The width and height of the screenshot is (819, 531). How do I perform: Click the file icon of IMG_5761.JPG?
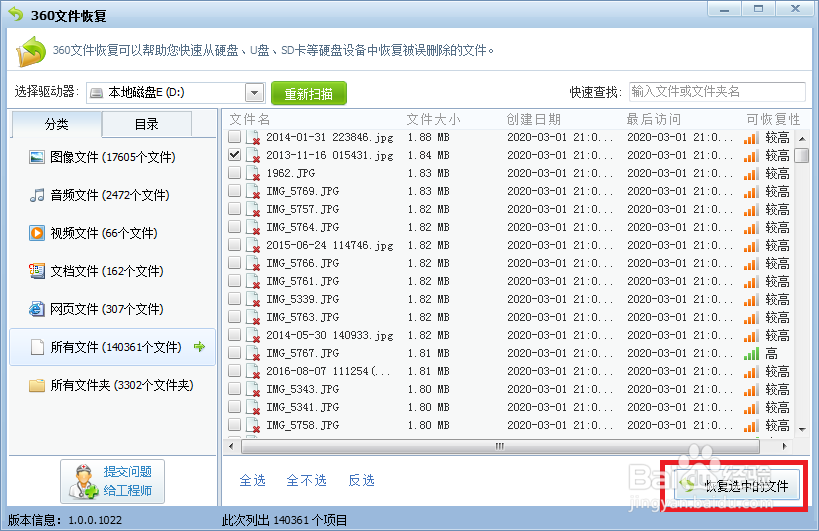(253, 281)
